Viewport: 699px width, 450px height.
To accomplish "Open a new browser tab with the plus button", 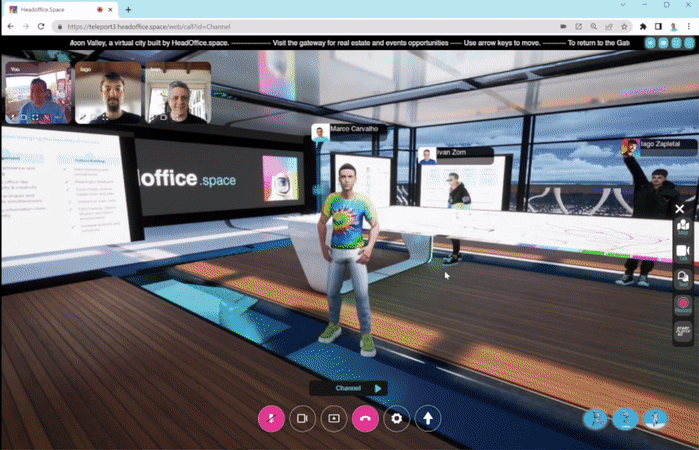I will 128,9.
